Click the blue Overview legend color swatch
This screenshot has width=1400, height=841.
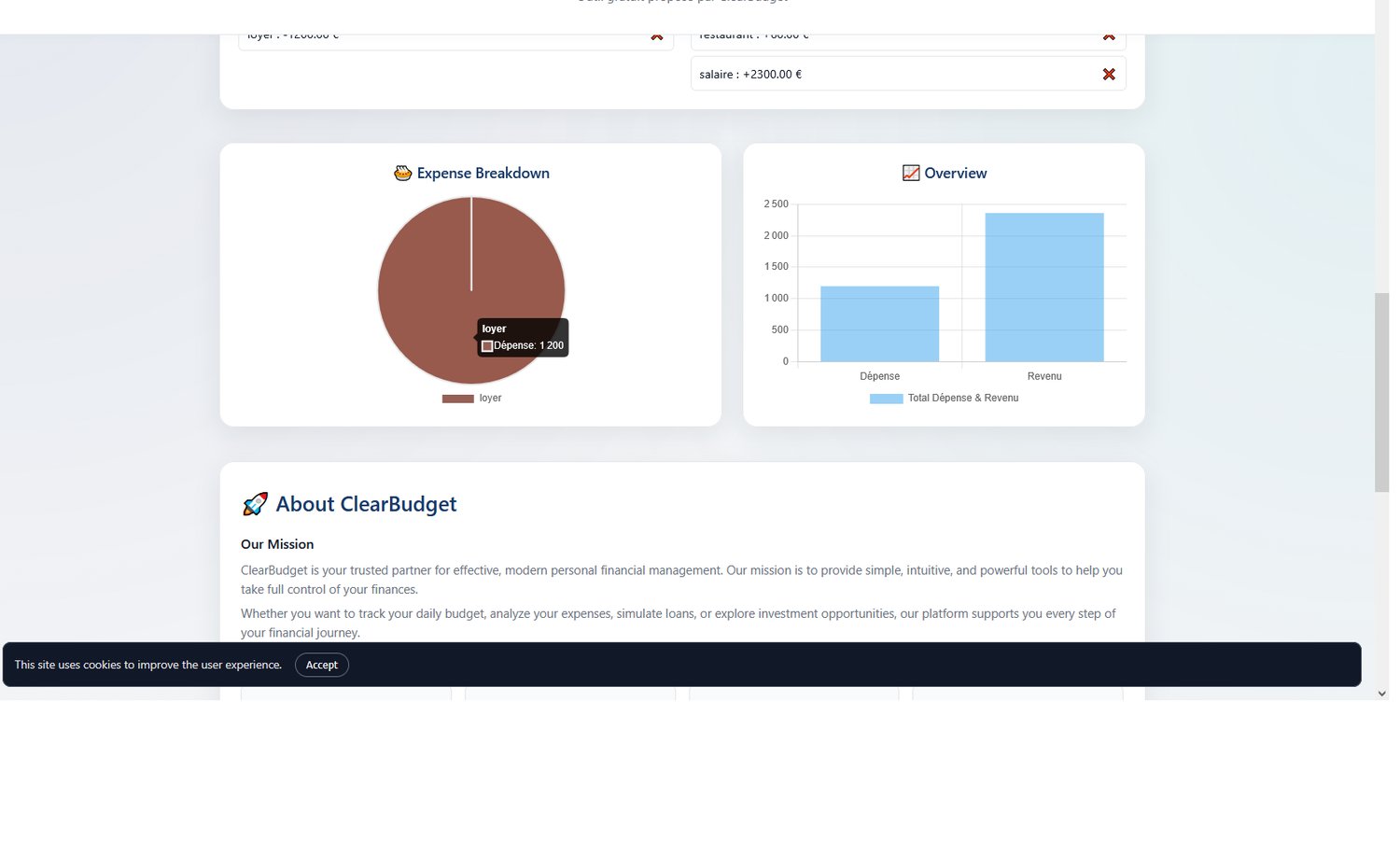coord(886,399)
